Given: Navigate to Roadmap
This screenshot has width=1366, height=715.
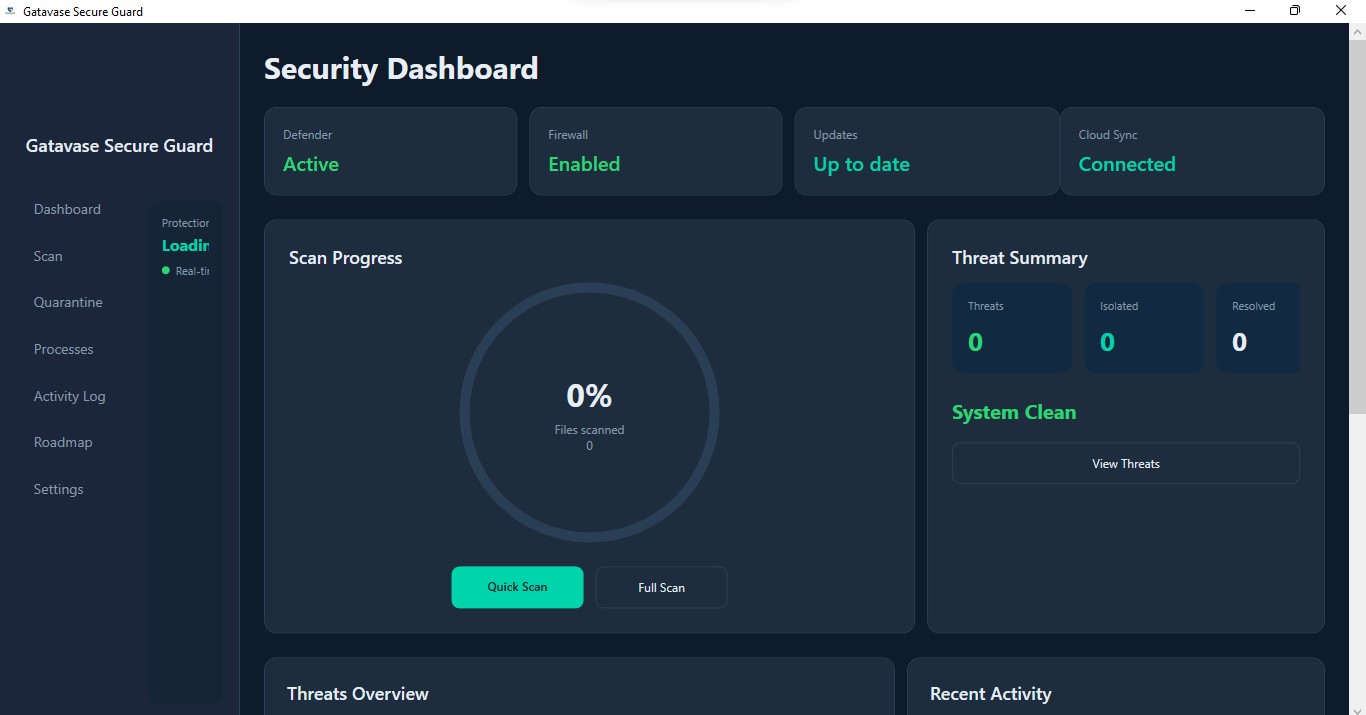Looking at the screenshot, I should (x=62, y=442).
